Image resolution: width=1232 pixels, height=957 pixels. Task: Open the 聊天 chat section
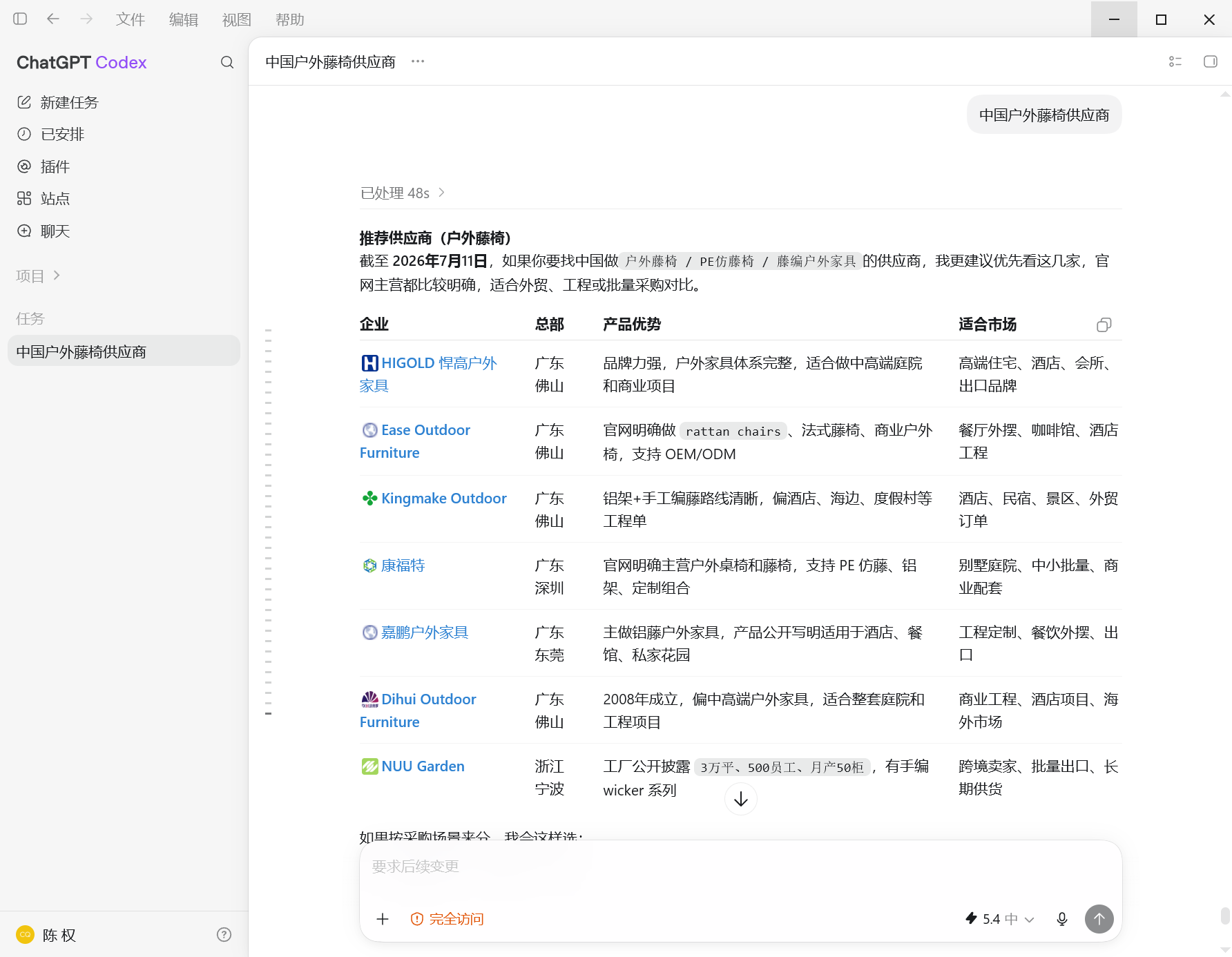tap(124, 231)
